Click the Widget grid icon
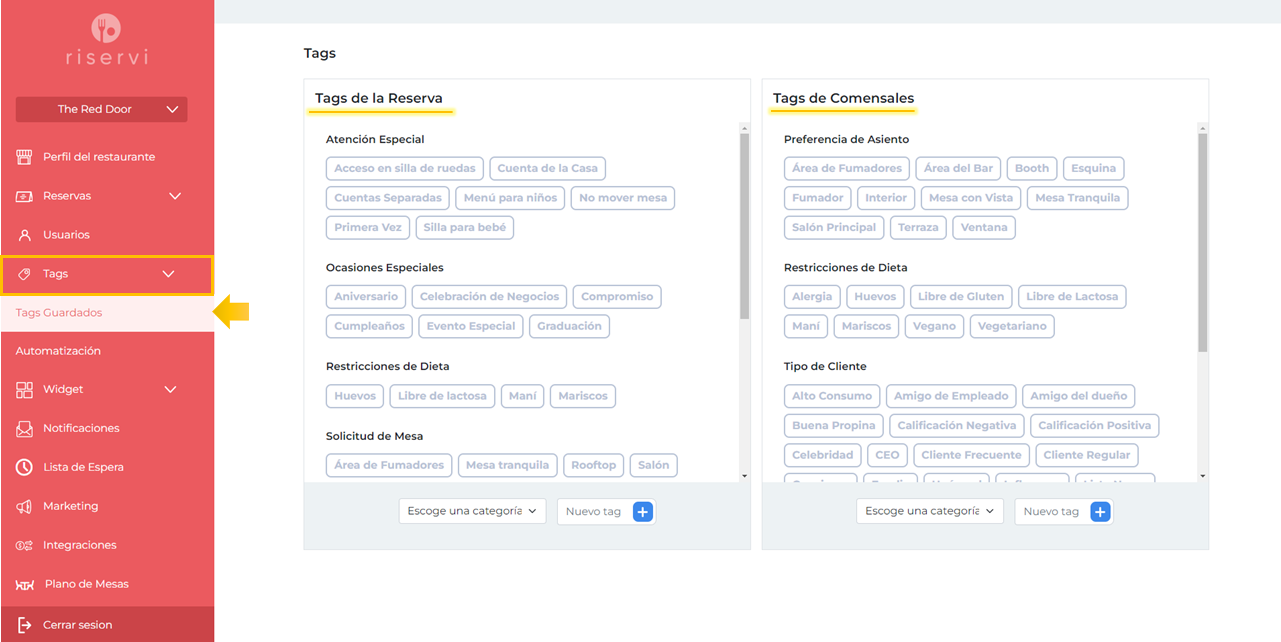This screenshot has width=1281, height=642. 25,390
